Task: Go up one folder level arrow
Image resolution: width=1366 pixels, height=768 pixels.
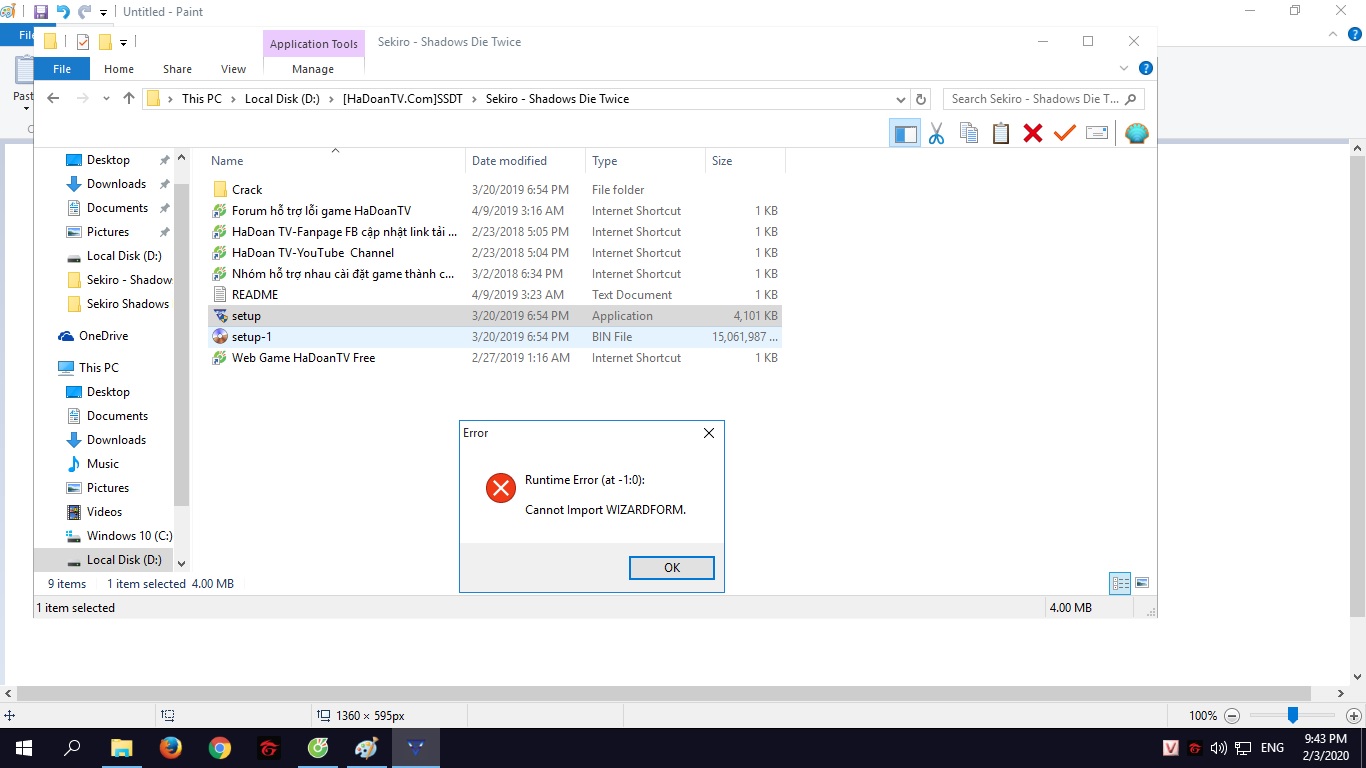Action: point(128,98)
